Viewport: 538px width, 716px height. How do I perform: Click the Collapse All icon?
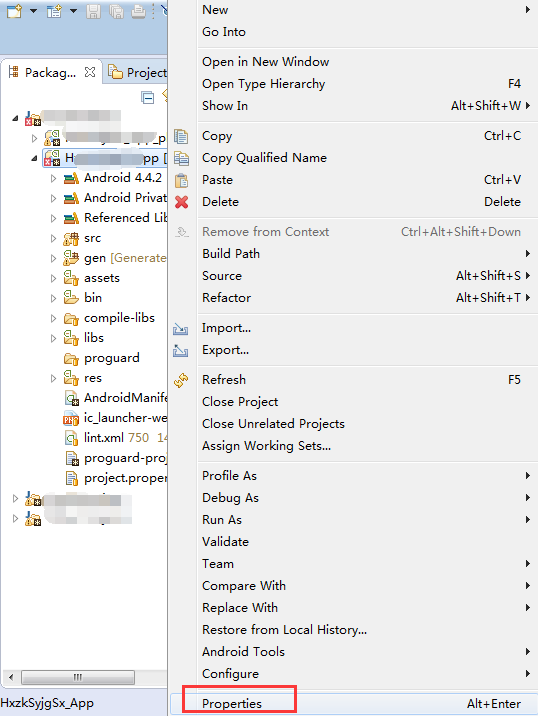pos(148,98)
